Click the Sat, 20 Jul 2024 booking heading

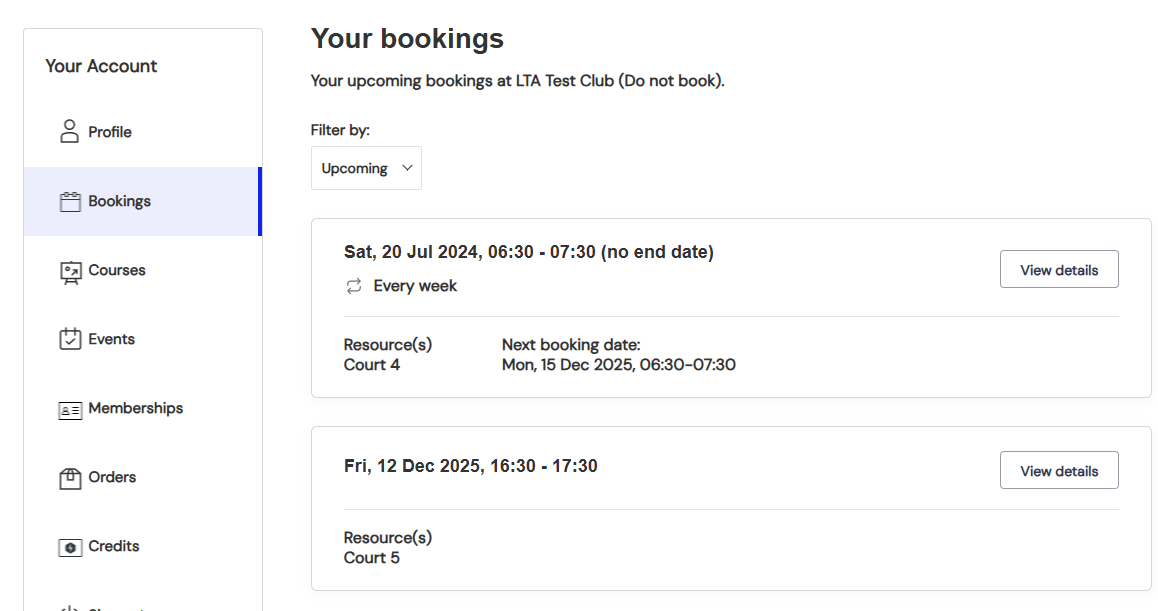(x=529, y=252)
